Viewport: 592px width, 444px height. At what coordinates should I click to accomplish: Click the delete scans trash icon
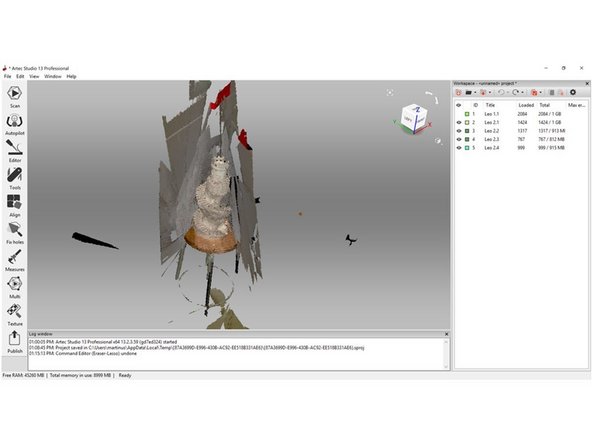tap(560, 92)
